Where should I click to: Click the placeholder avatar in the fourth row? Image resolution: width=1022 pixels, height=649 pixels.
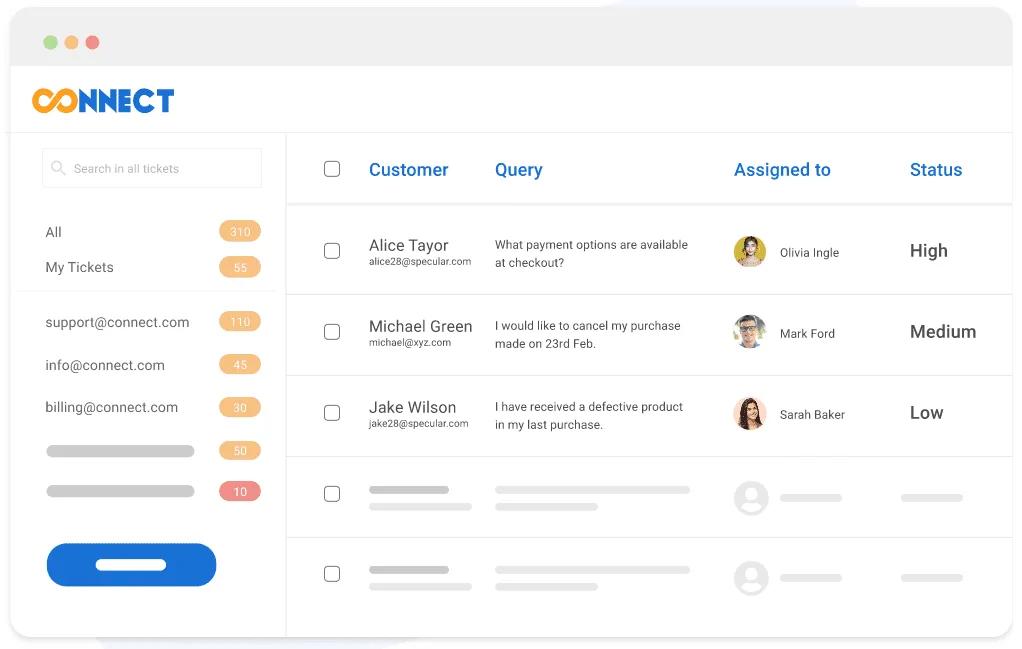coord(751,498)
